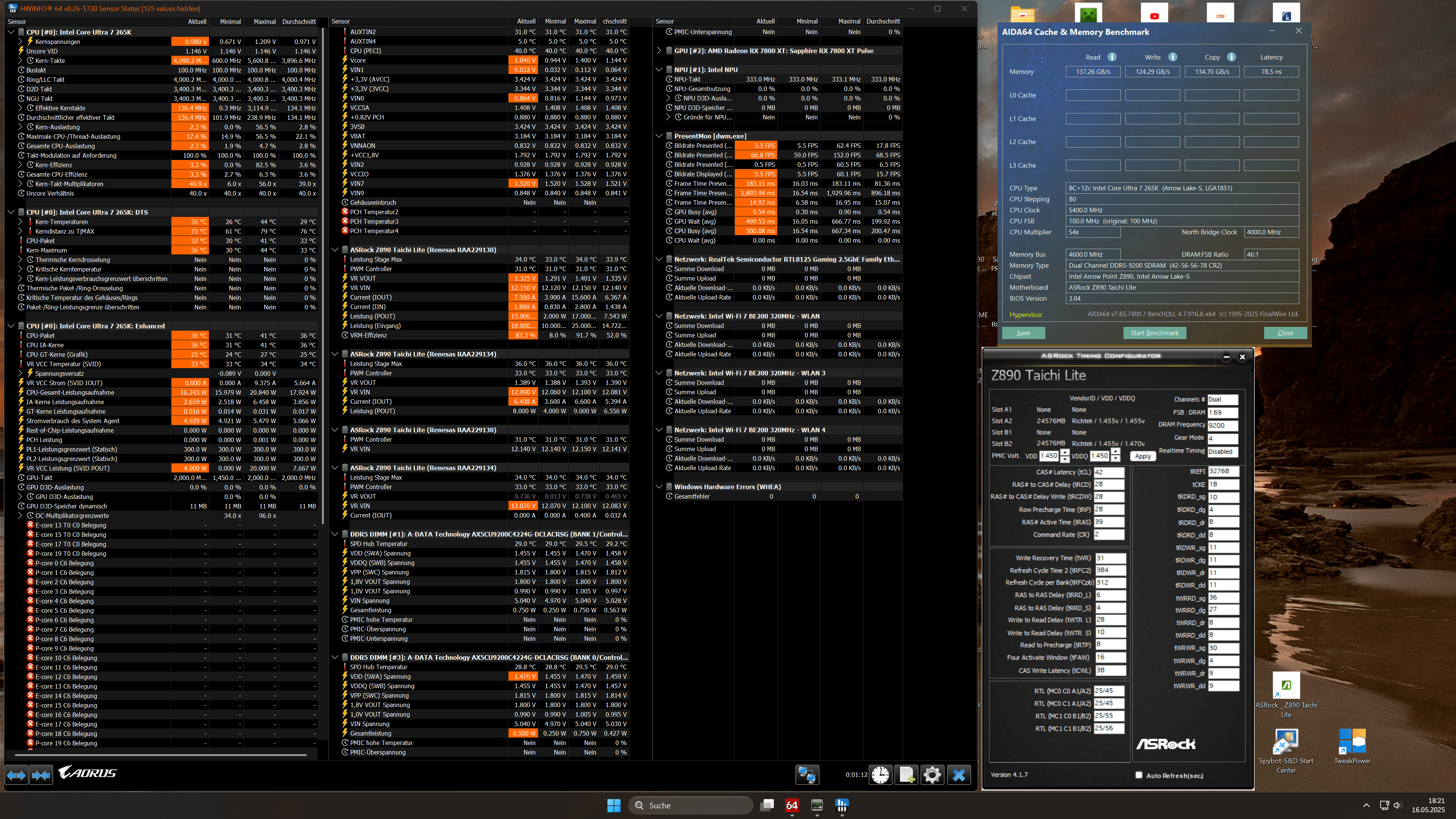Click the AIDA64 icon in the taskbar
Screen dimensions: 1456x819
click(x=792, y=805)
